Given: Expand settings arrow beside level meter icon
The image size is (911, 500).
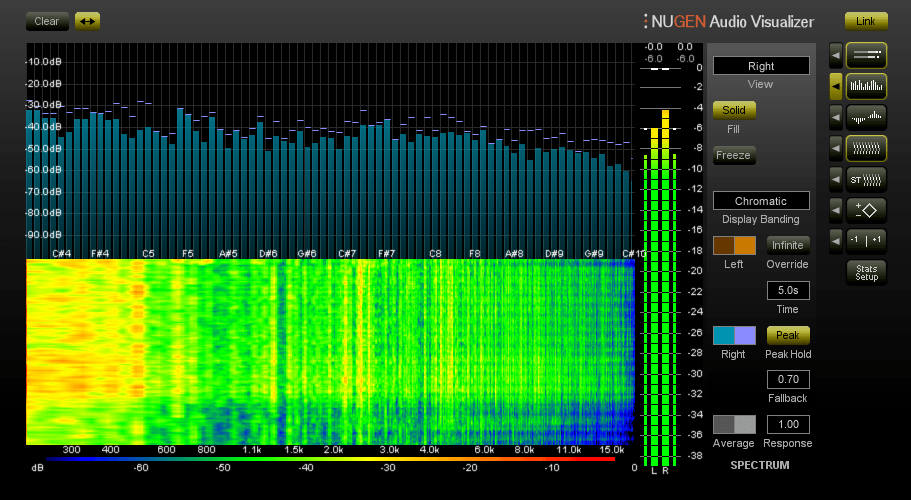Looking at the screenshot, I should [x=835, y=56].
